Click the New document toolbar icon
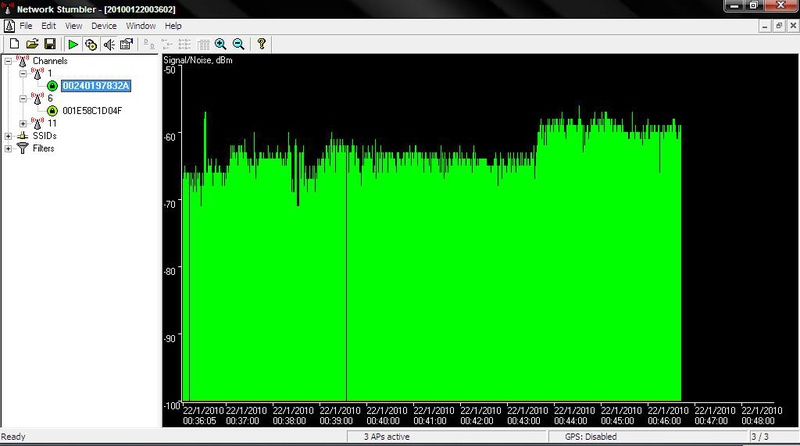This screenshot has height=446, width=800. [14, 44]
